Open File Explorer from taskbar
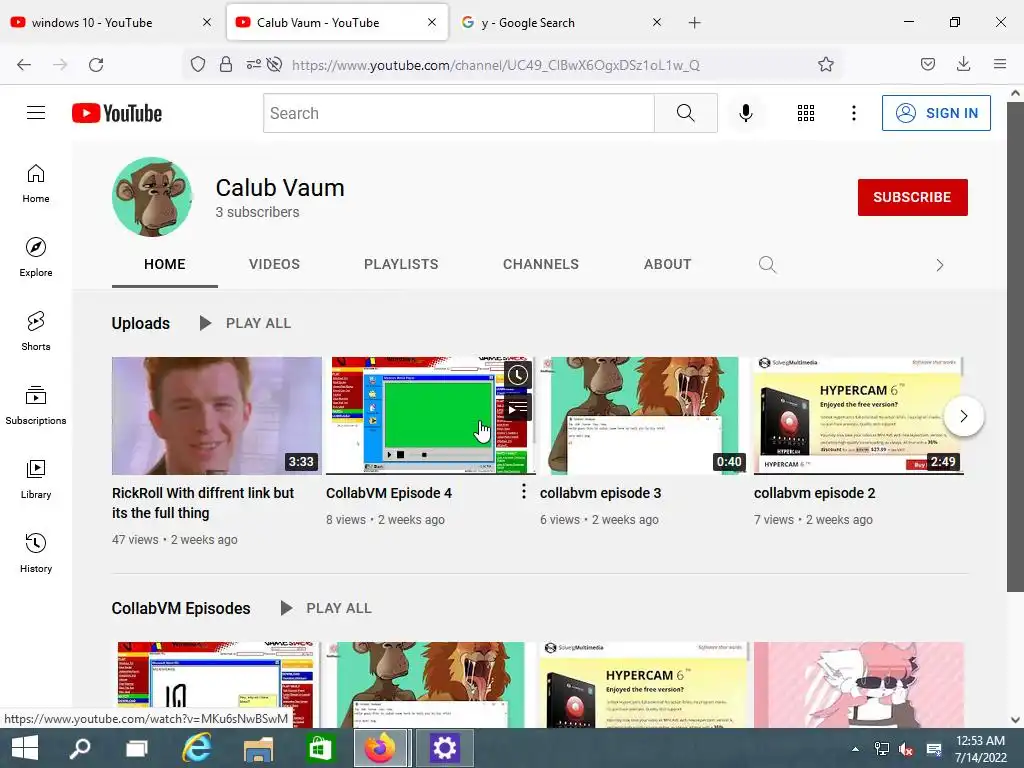 tap(258, 748)
